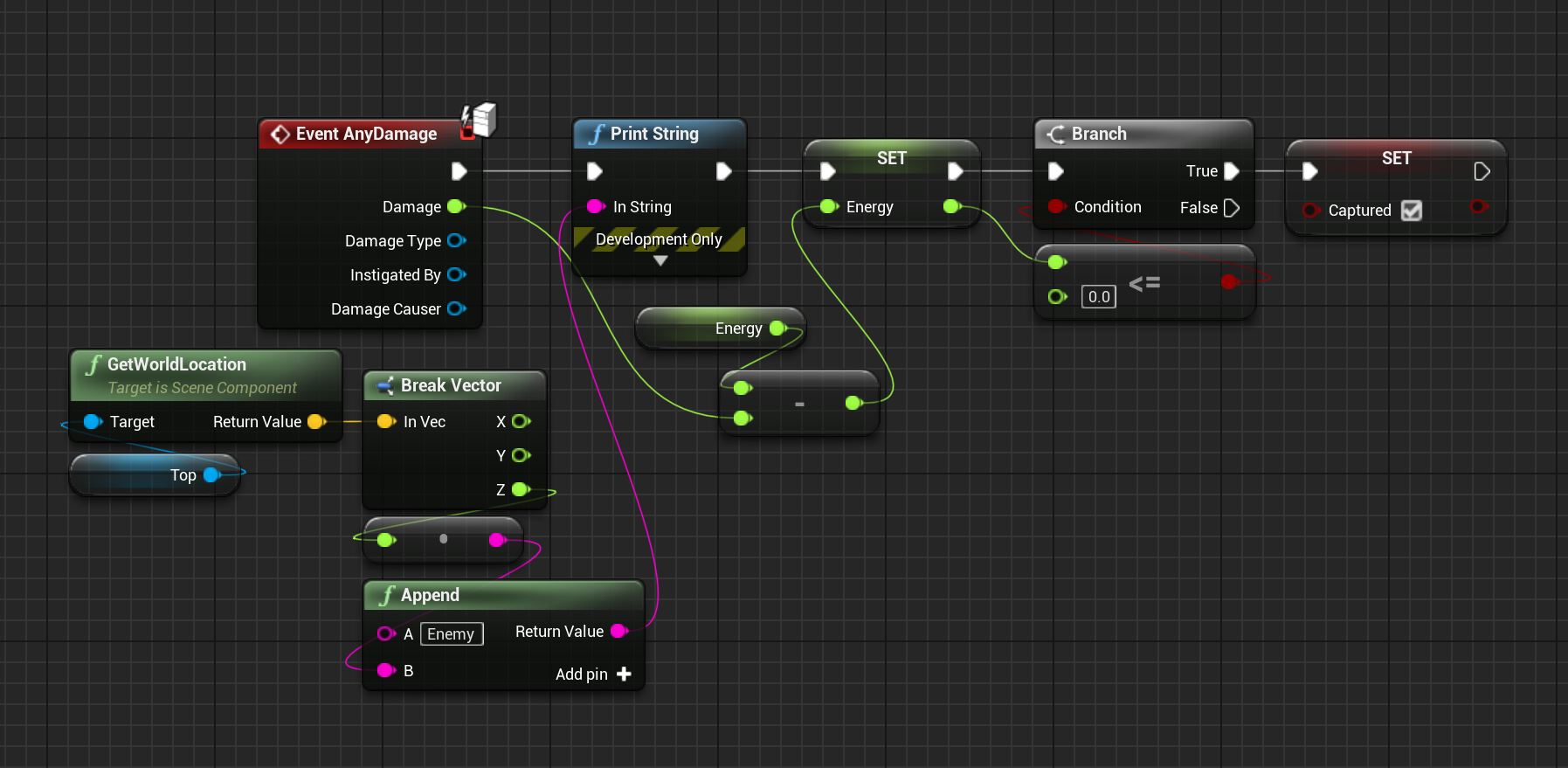
Task: Click the SET Energy execution input pin
Action: 828,171
